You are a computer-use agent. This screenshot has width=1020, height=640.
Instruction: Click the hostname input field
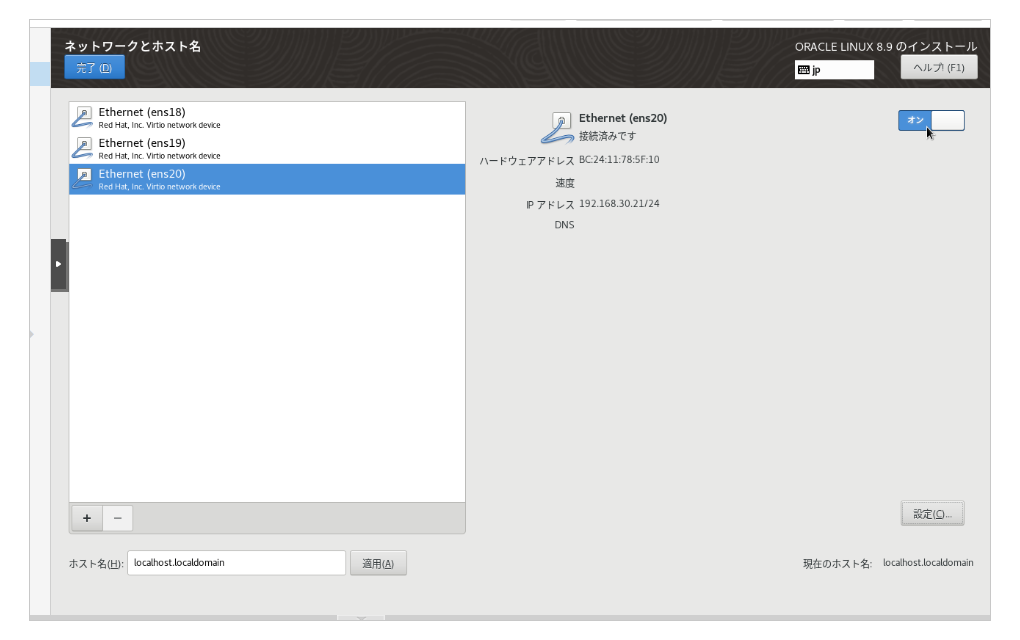[x=236, y=563]
